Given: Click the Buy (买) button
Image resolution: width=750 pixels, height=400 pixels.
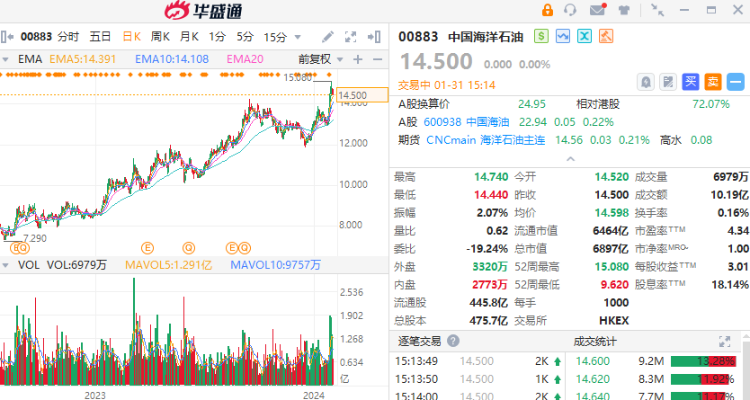Looking at the screenshot, I should tap(690, 82).
